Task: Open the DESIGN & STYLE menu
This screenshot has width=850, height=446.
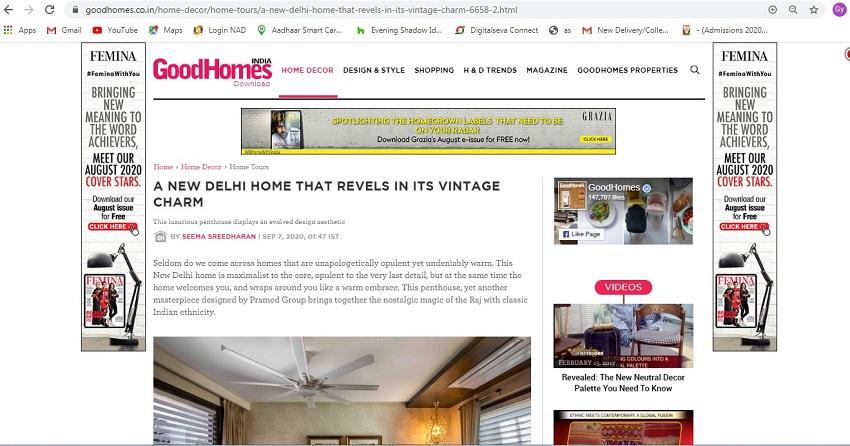Action: click(x=374, y=70)
